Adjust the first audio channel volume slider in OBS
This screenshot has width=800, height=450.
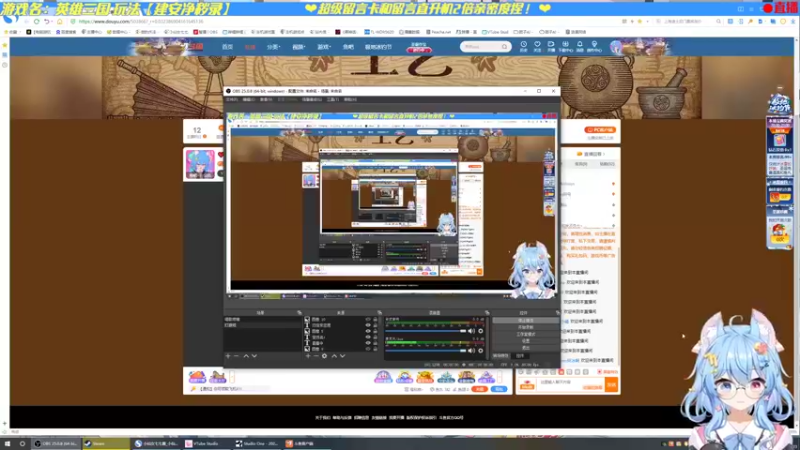click(x=426, y=331)
